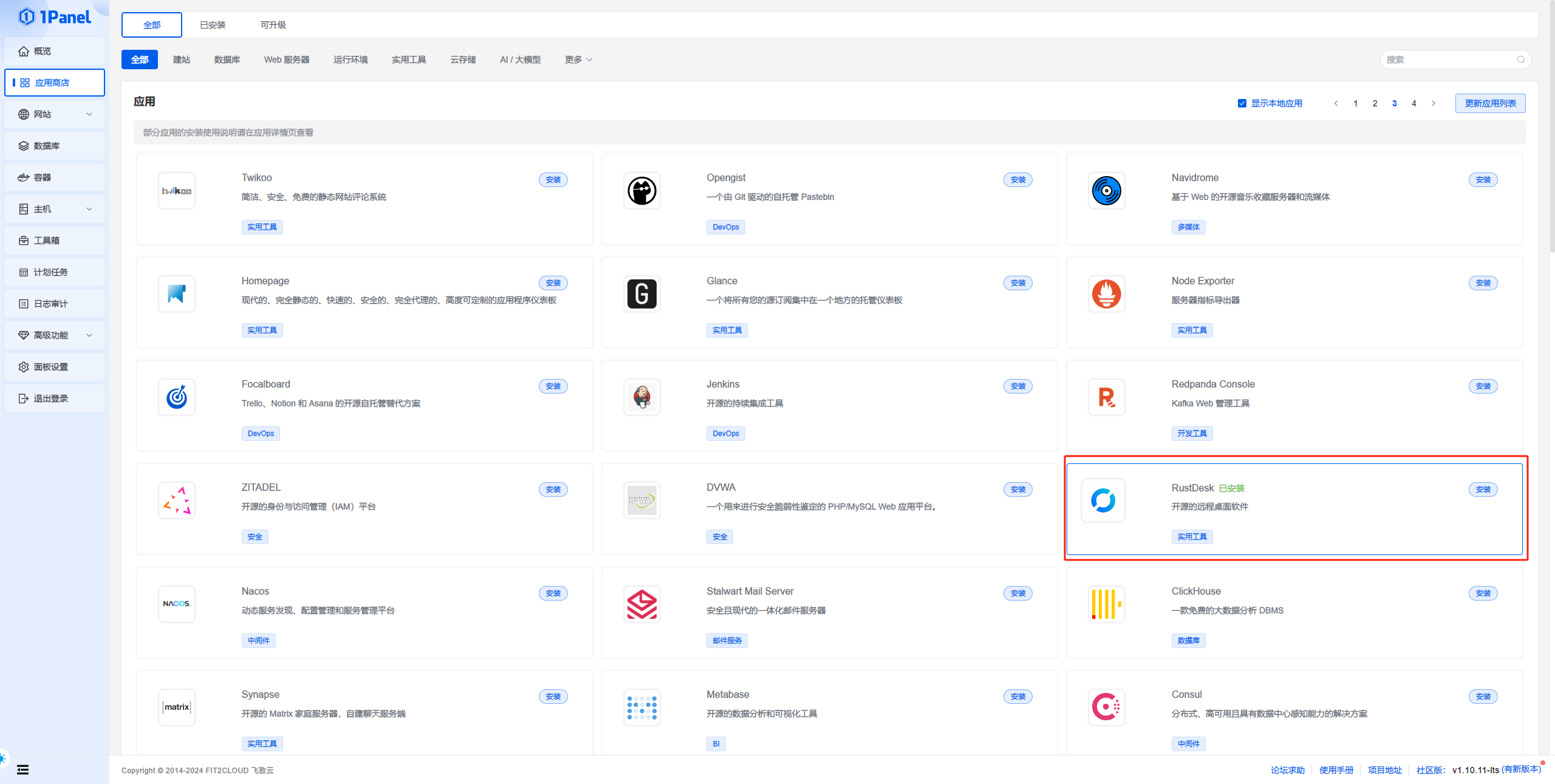Click the Navidrome app logo

(x=1107, y=191)
